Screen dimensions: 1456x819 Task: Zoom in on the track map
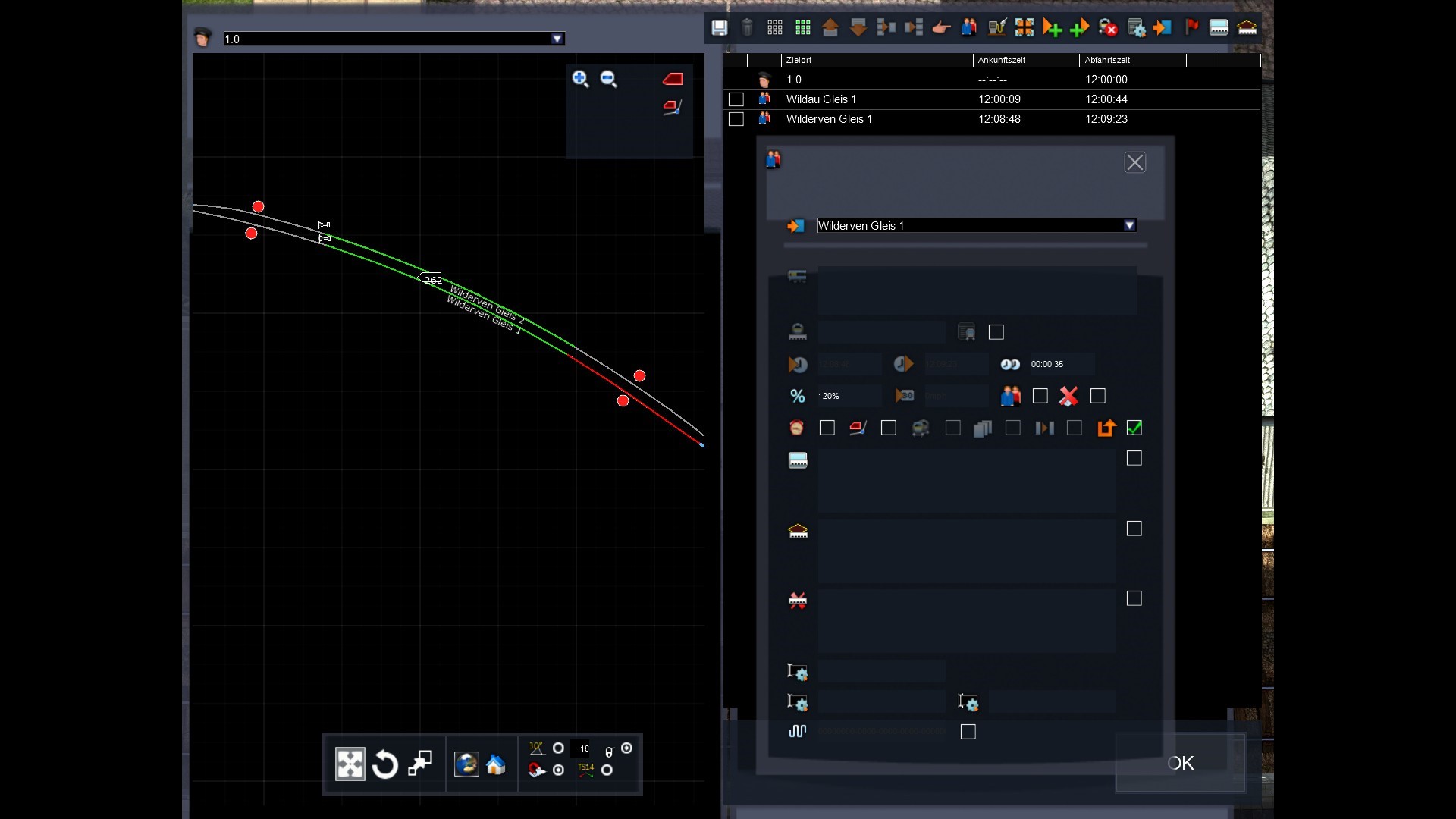[x=581, y=79]
